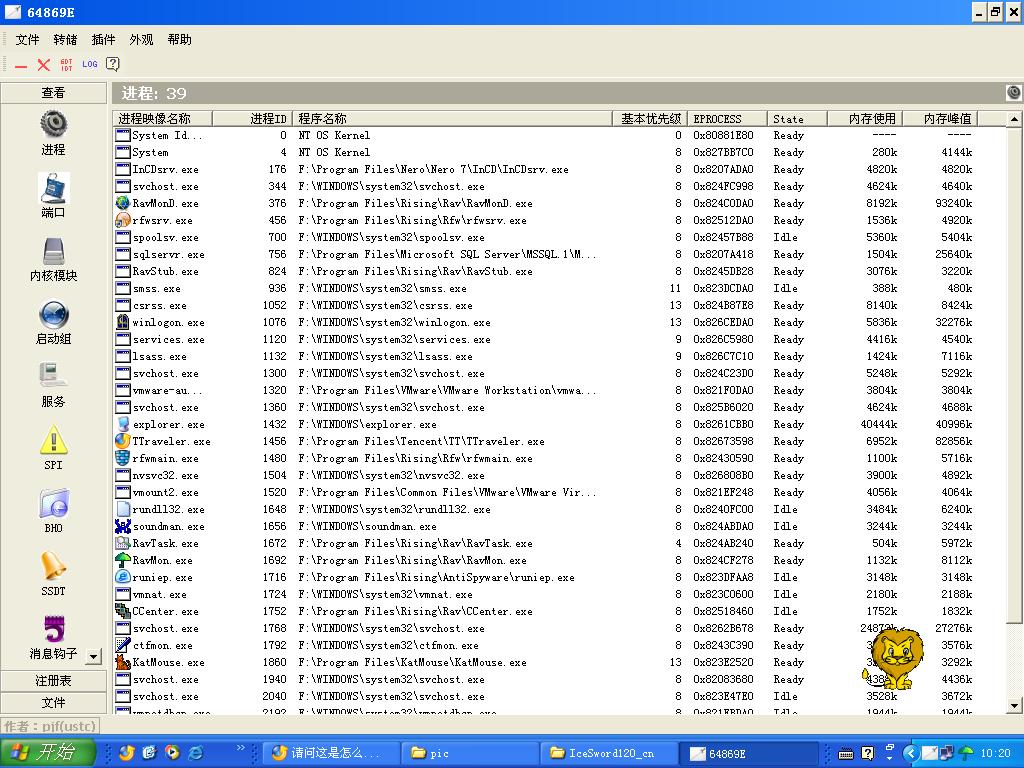
Task: Select the lsass.exe process row
Action: (559, 356)
